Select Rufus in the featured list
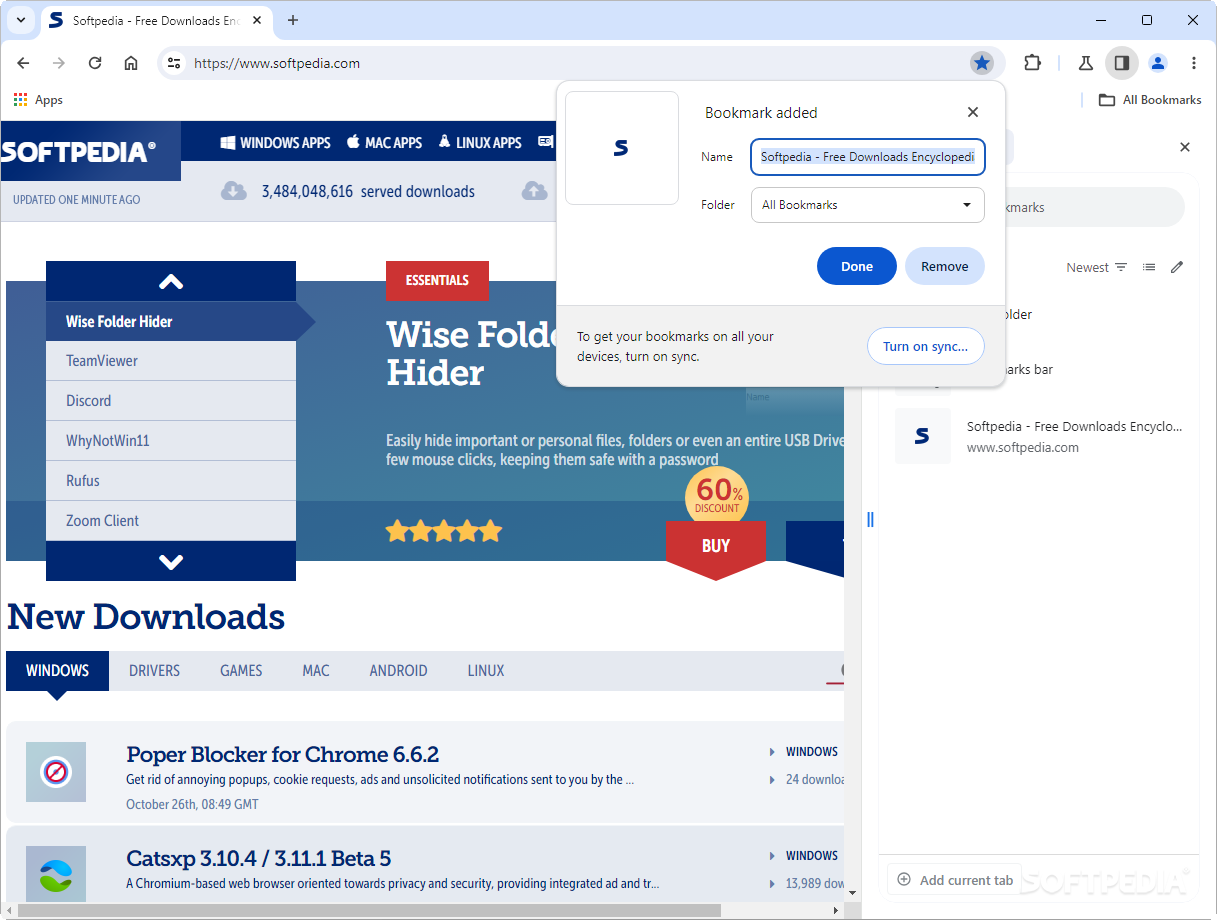The image size is (1217, 920). [x=171, y=481]
